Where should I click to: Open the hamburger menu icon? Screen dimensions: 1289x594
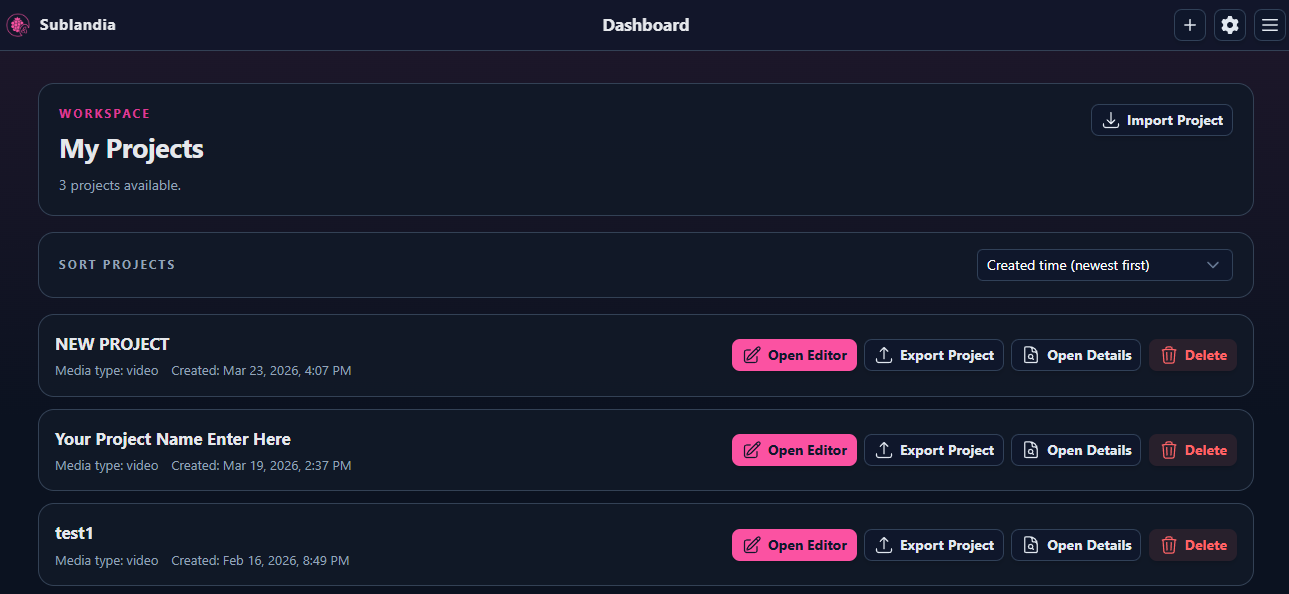coord(1270,26)
